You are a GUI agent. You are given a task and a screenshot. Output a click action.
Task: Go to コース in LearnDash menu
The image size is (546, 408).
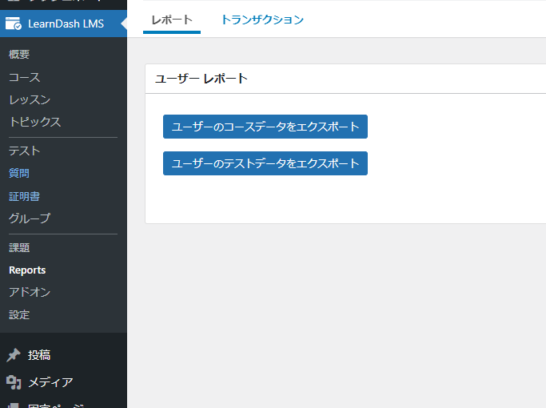[x=24, y=77]
